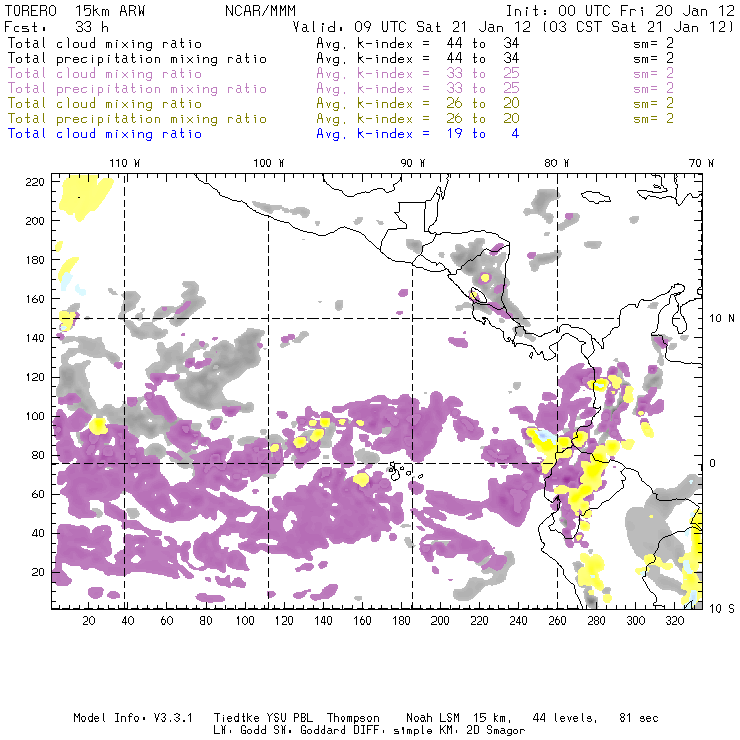Click purple "Total cloud mixing ratio" legend row
Image resolution: width=740 pixels, height=740 pixels.
pos(105,74)
